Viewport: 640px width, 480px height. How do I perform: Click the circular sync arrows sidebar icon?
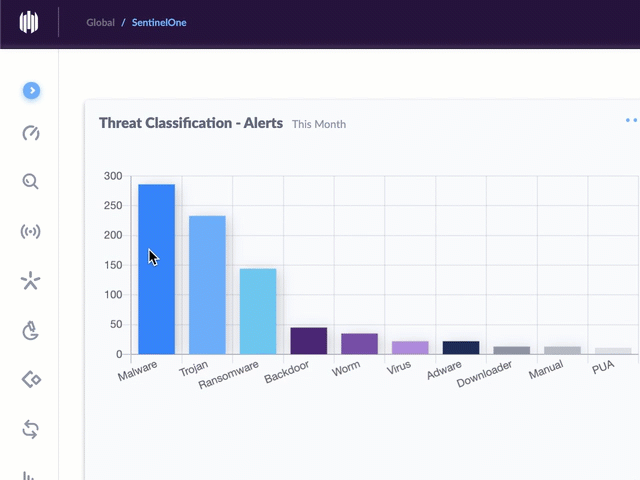point(31,429)
